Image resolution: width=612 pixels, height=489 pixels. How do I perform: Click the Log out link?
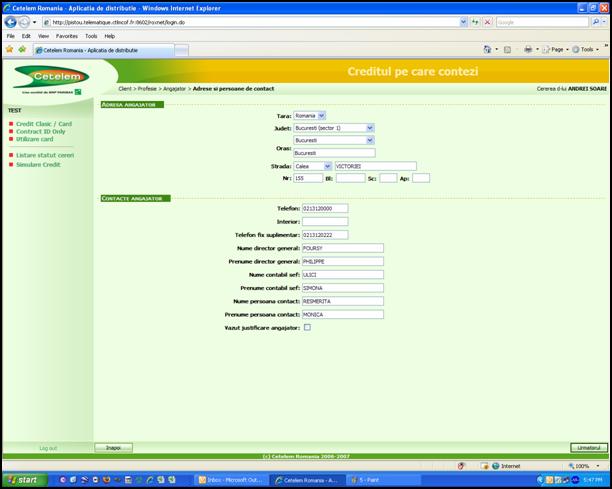click(x=48, y=448)
